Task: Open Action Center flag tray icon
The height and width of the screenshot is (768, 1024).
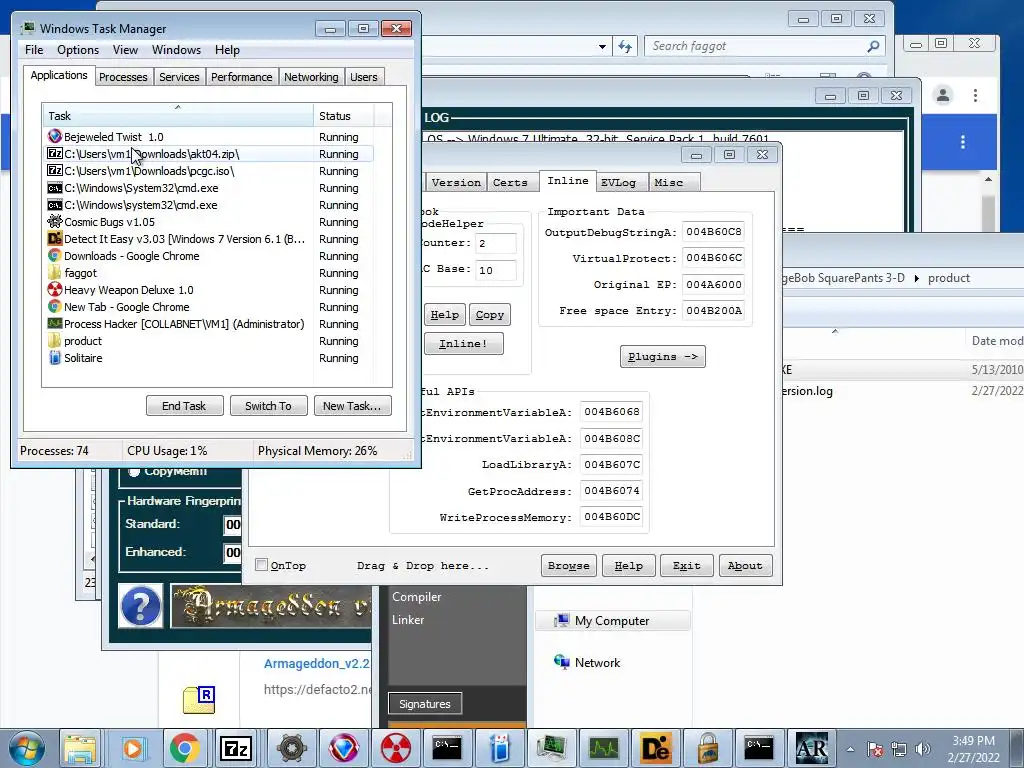Action: point(875,749)
